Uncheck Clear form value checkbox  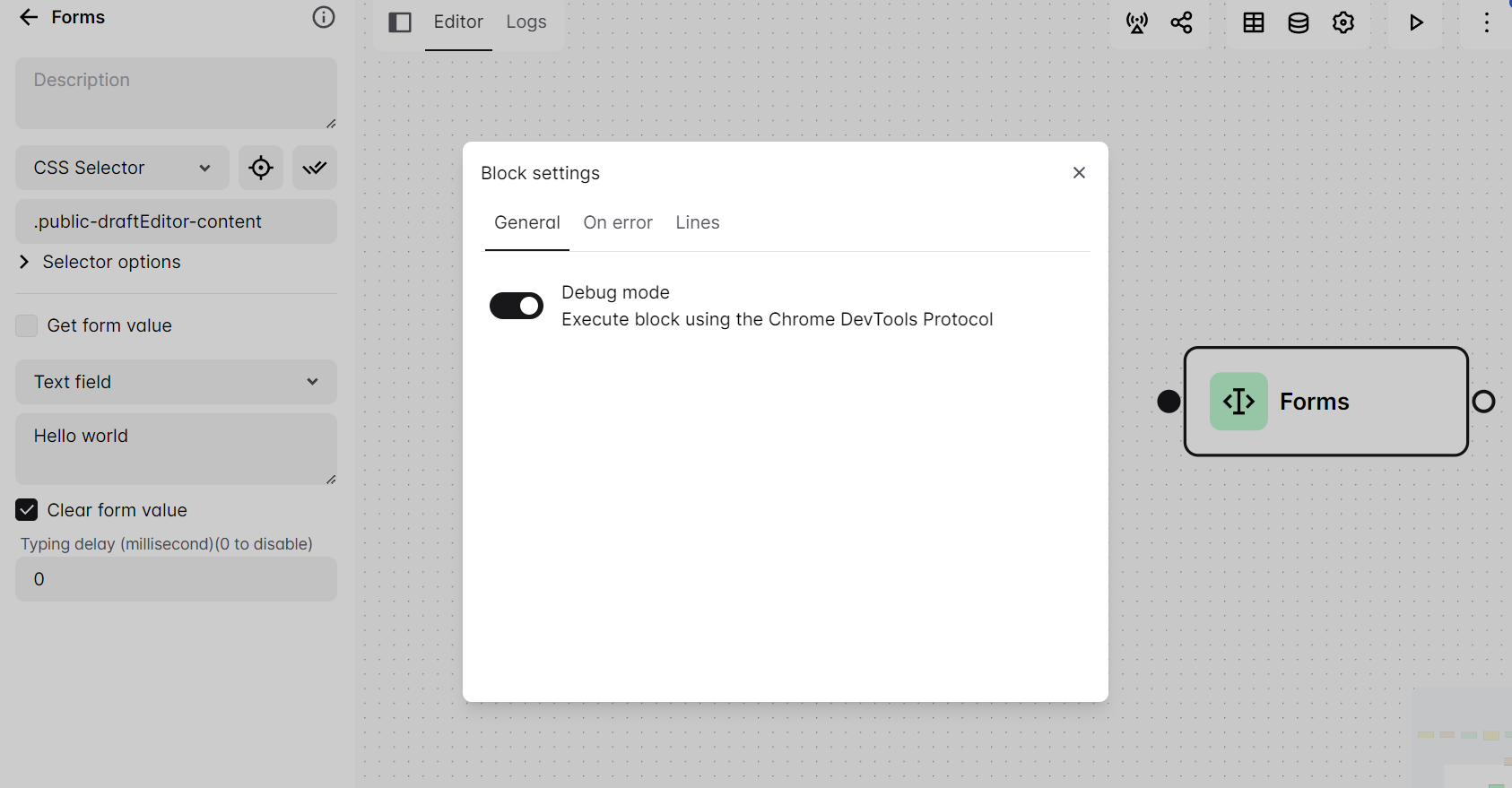27,510
